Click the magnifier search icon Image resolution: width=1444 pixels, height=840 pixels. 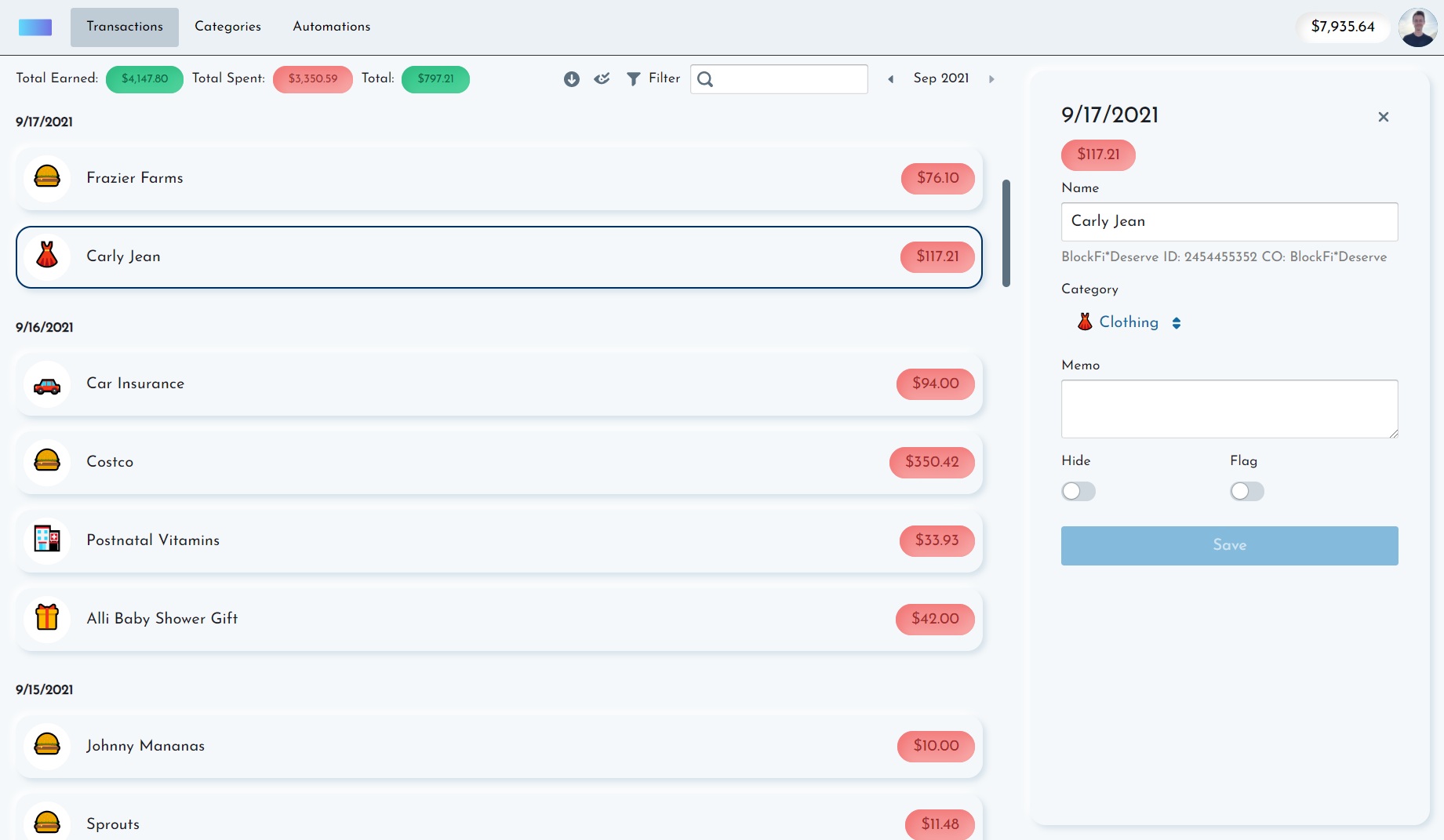click(x=705, y=79)
